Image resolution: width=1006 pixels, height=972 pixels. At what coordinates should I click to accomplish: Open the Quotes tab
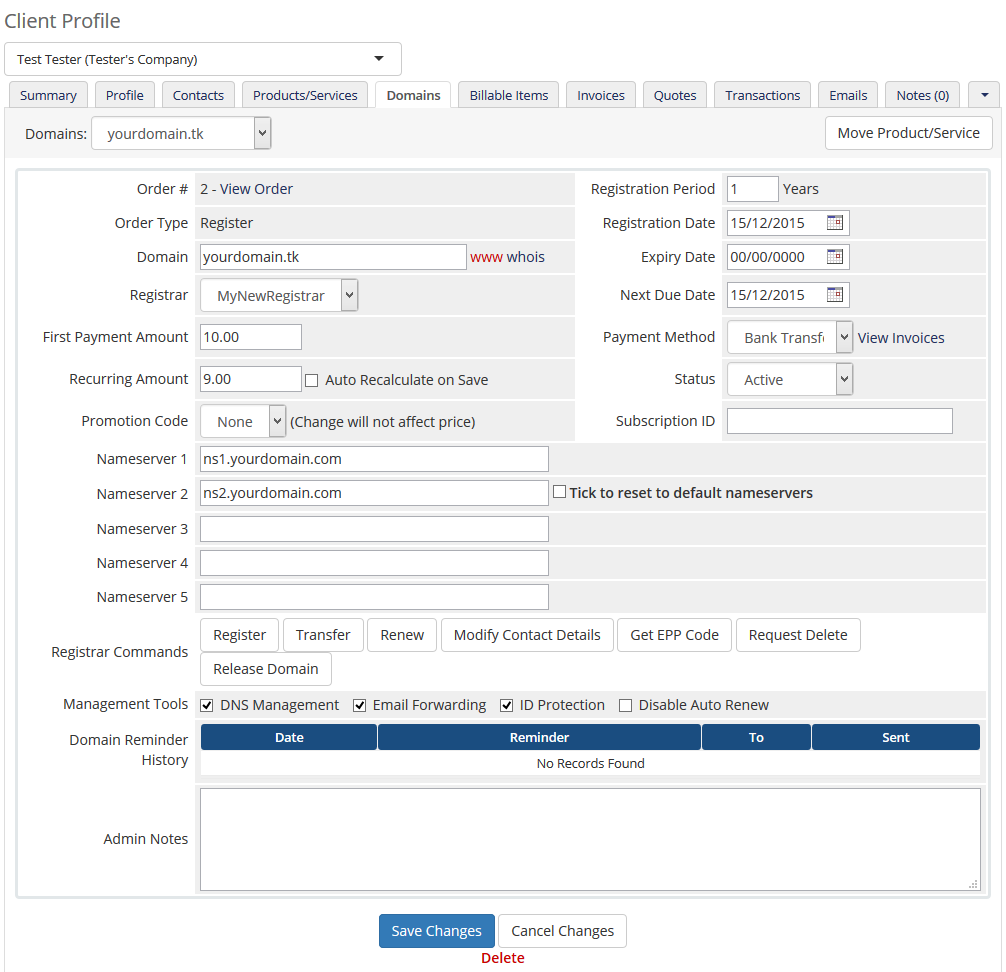(x=675, y=95)
